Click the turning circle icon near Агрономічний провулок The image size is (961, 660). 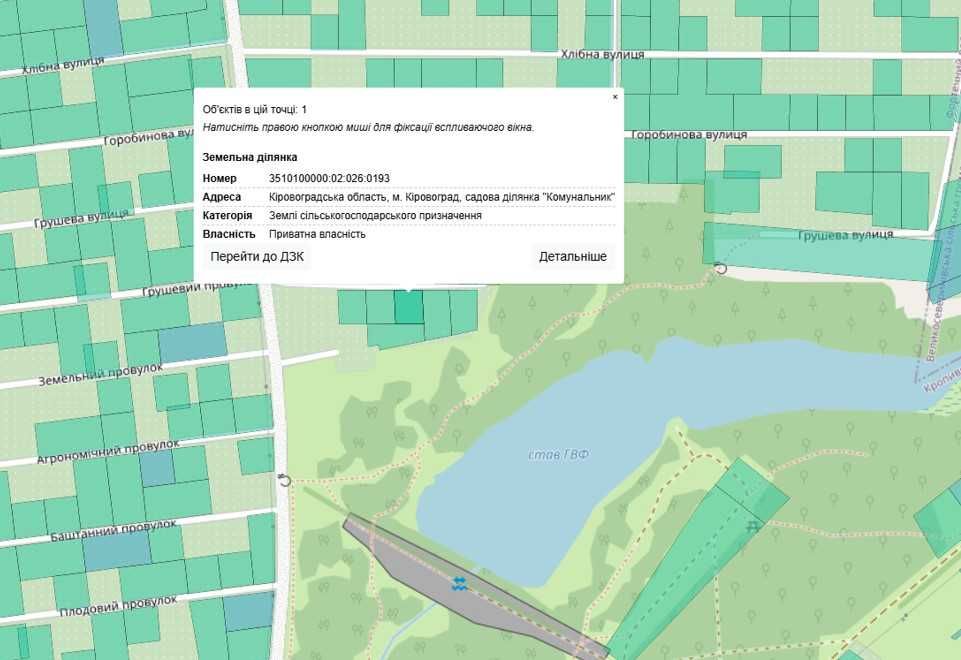pos(285,480)
